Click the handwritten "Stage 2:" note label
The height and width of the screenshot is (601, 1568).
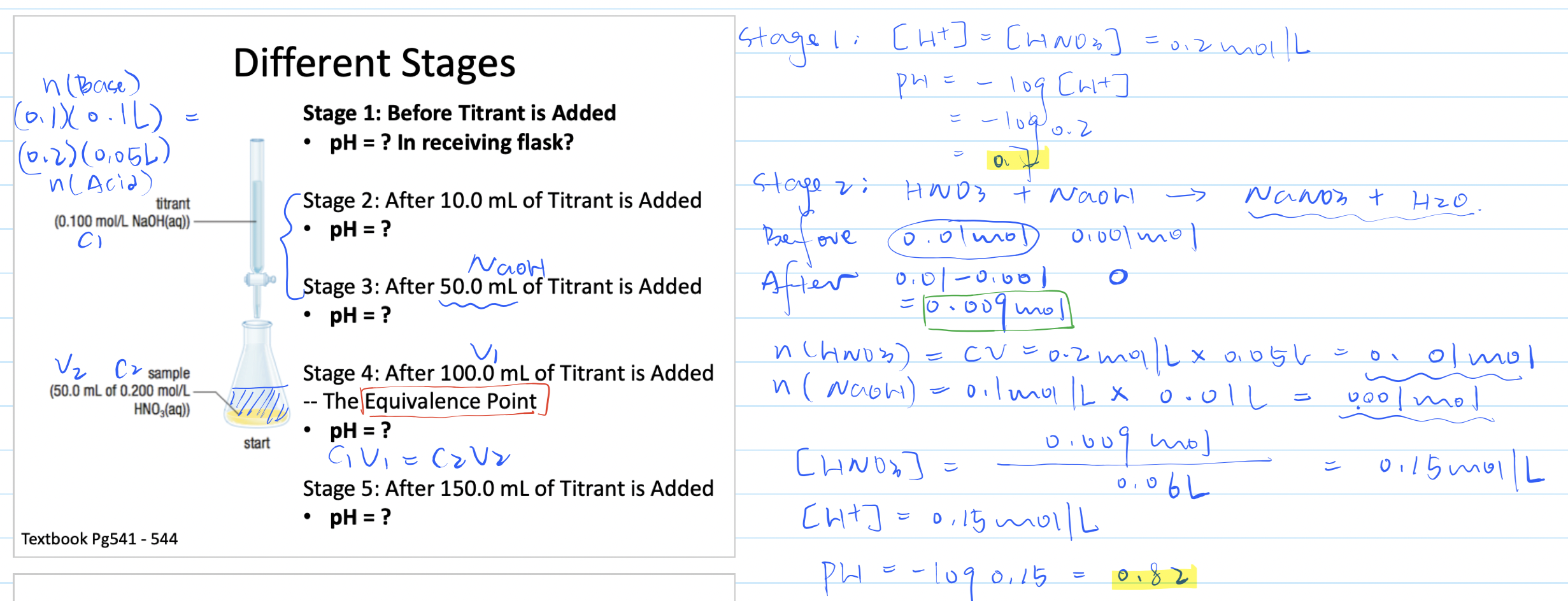pos(809,186)
